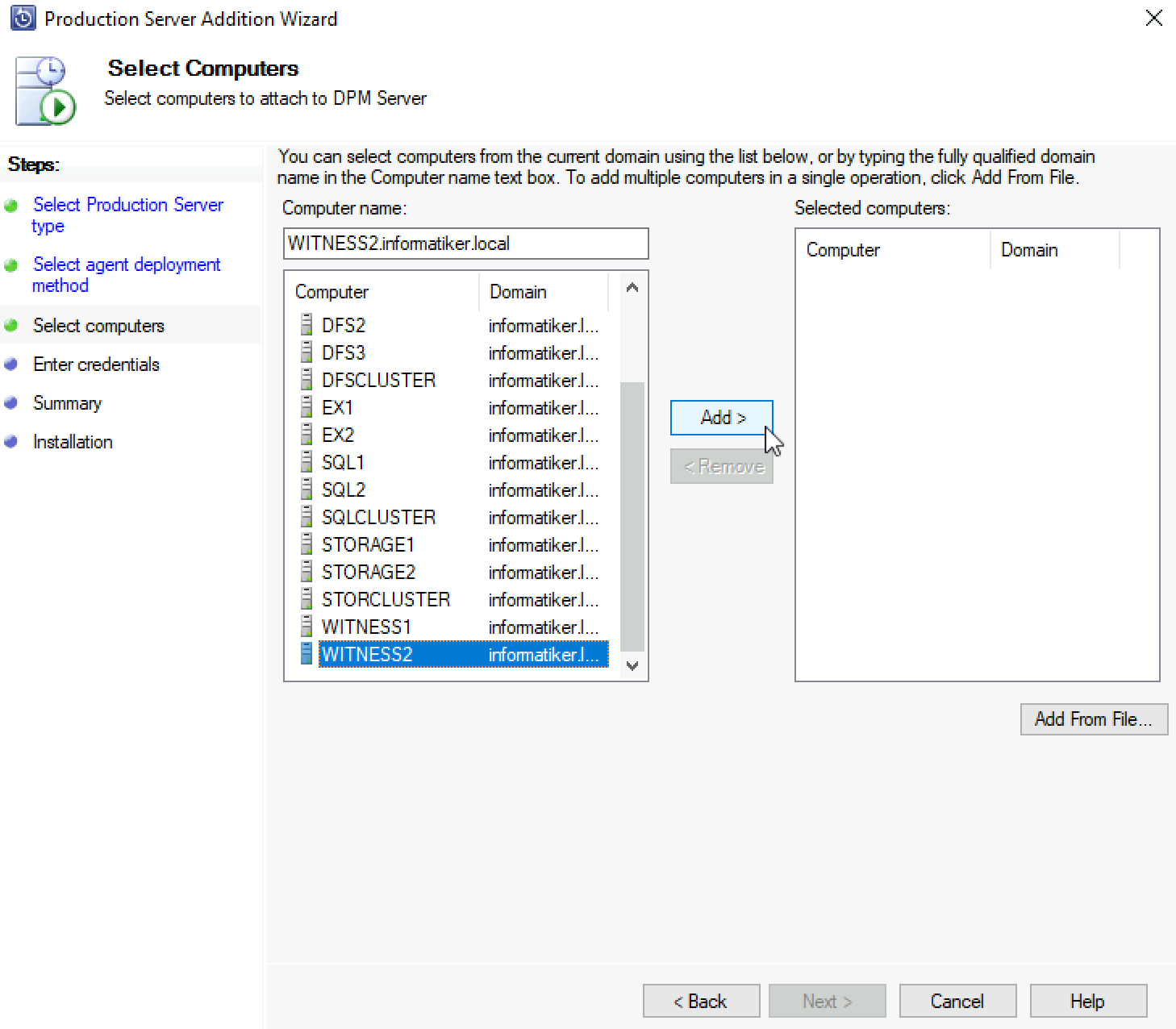Viewport: 1176px width, 1029px height.
Task: Select STORCLUSTER in computer list
Action: 452,599
